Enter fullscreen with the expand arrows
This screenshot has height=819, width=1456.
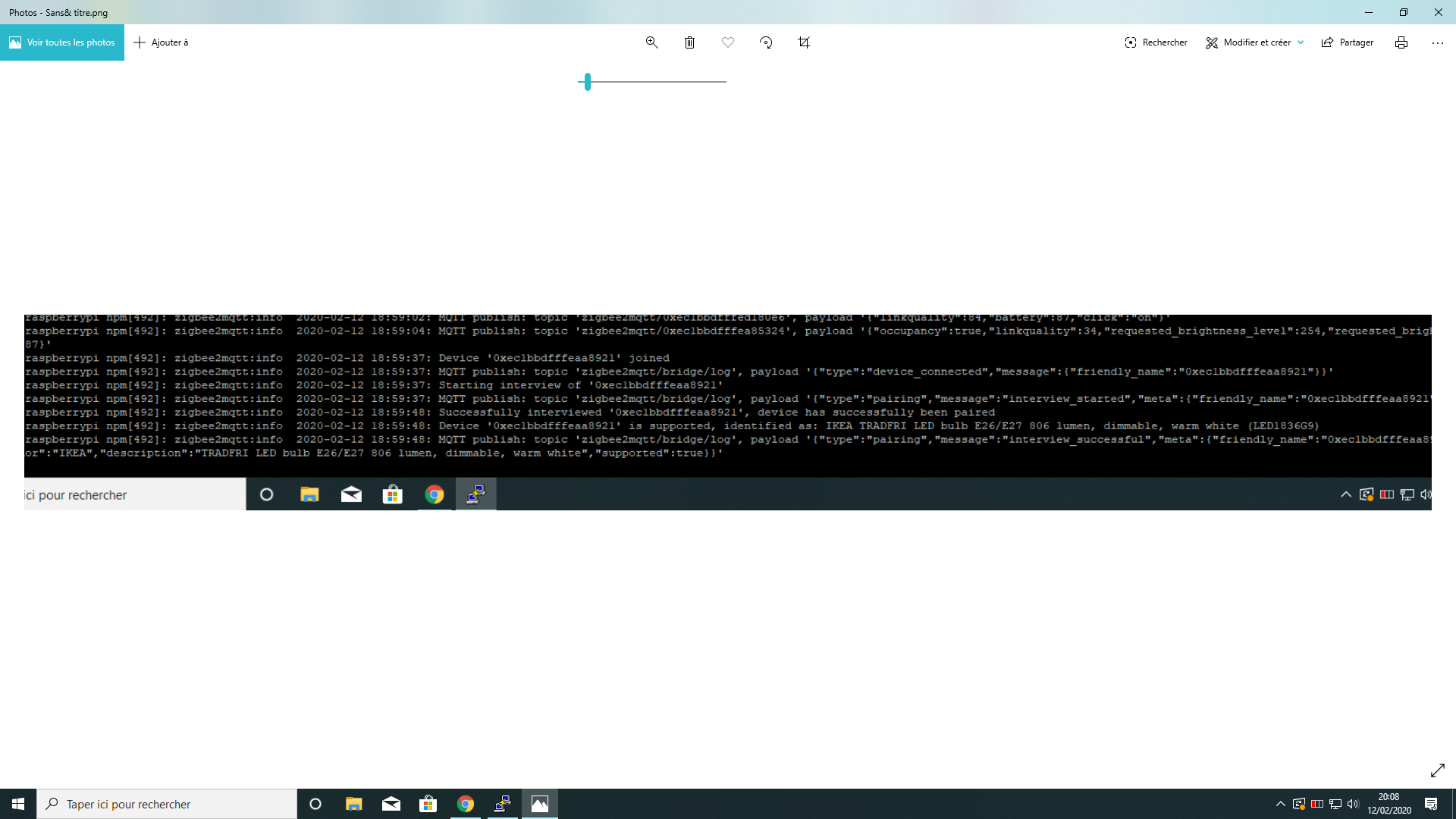pos(1437,770)
